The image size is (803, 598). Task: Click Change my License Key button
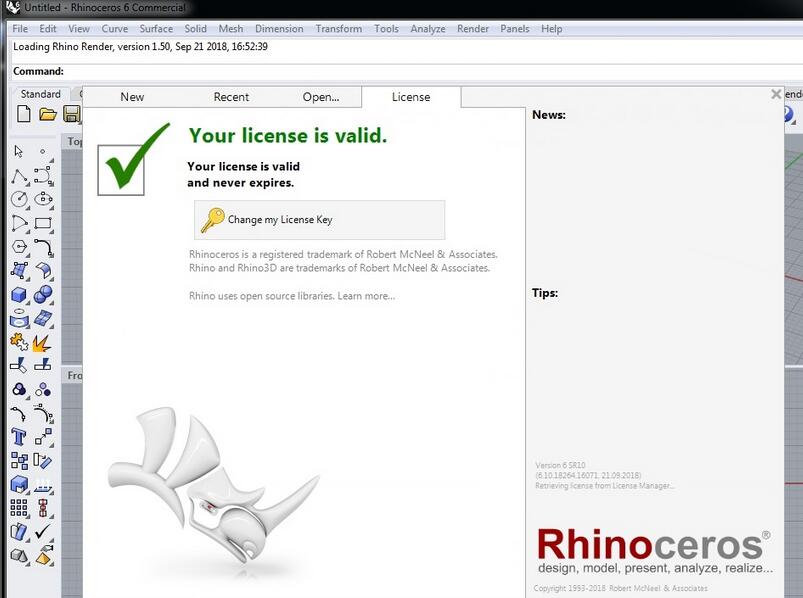(320, 220)
